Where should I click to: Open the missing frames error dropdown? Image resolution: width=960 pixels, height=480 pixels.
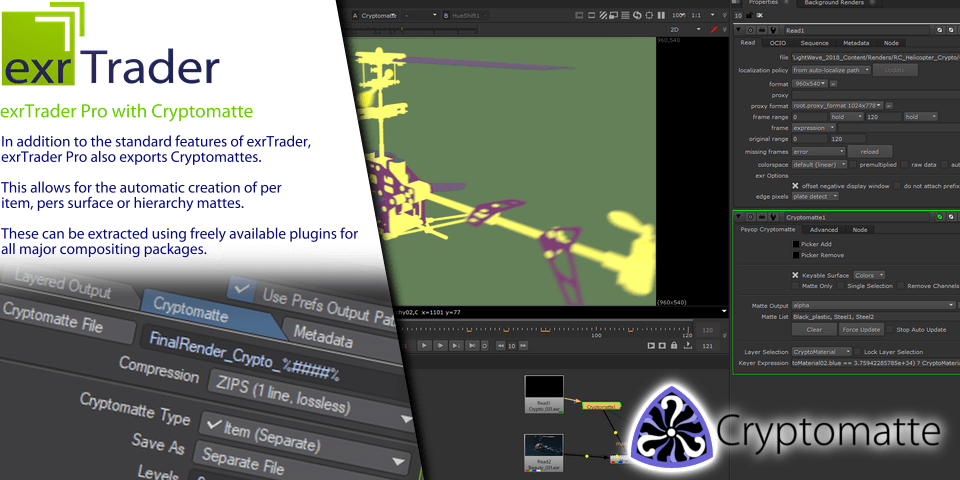click(x=819, y=151)
